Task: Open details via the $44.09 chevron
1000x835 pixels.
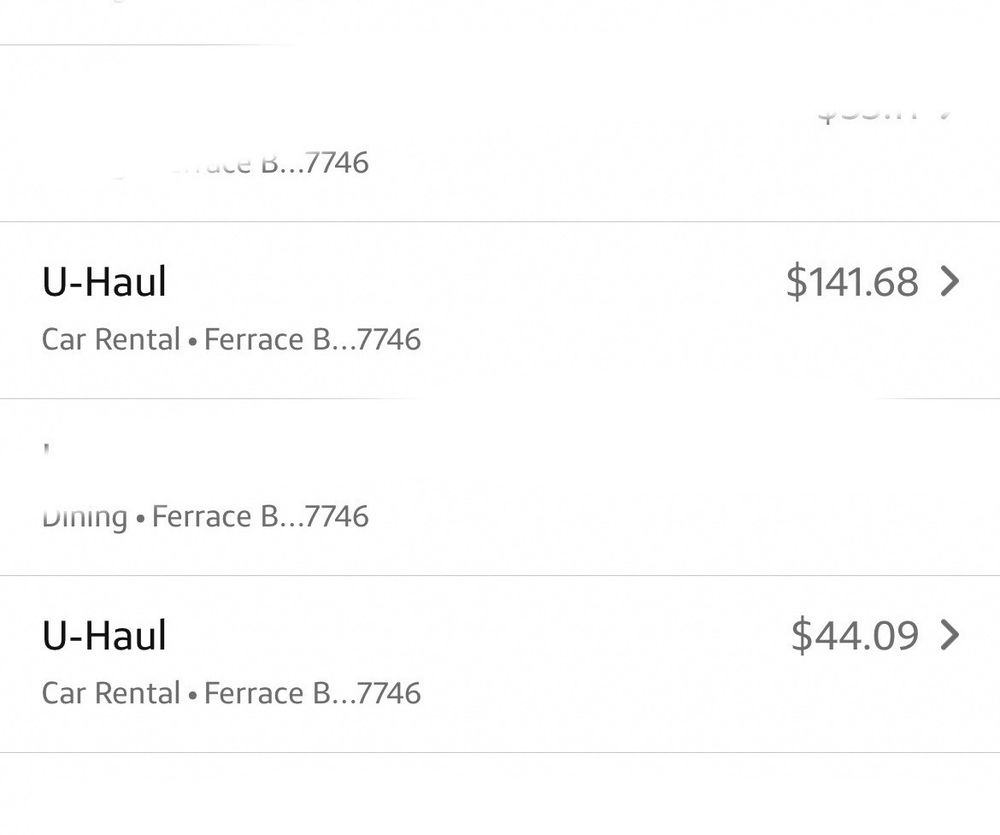Action: [x=950, y=635]
